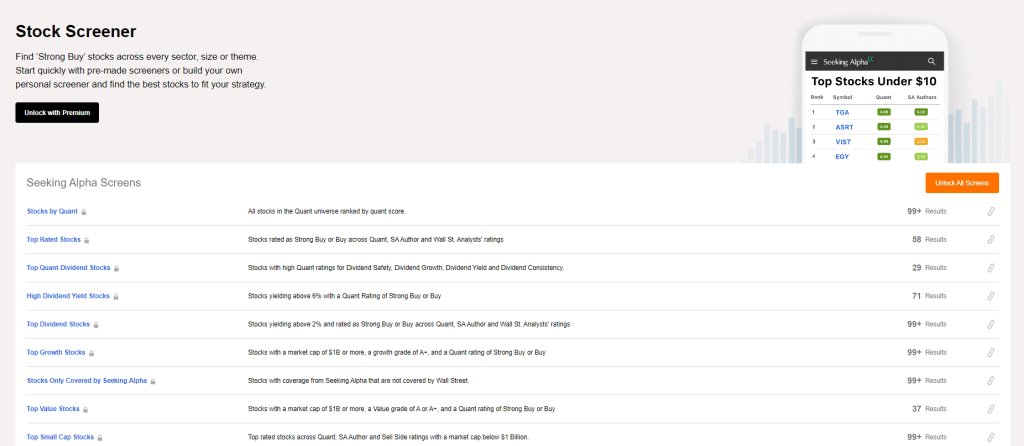Click lock icon next to Top Dividend Stocks

(x=96, y=325)
